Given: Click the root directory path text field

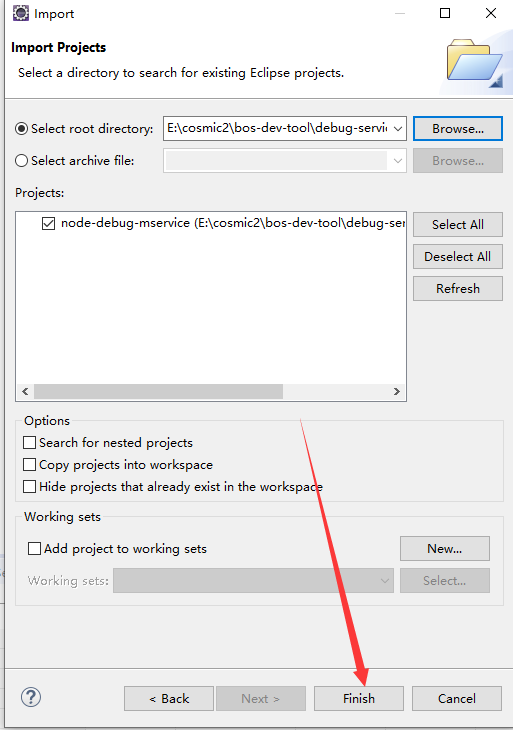Looking at the screenshot, I should point(277,128).
